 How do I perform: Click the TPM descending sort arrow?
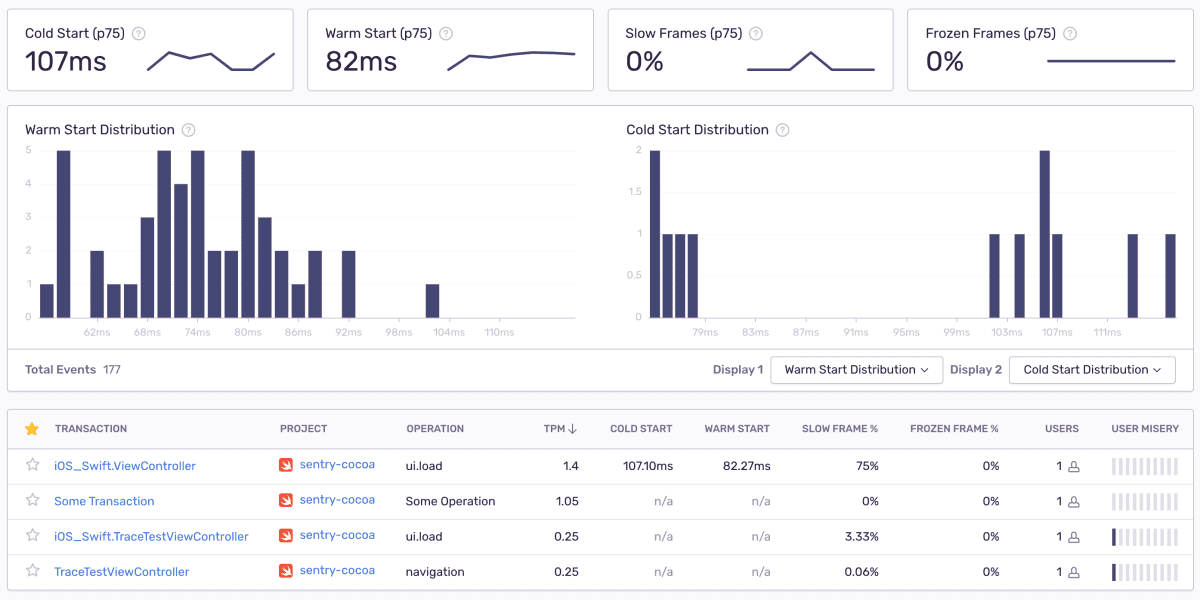click(570, 428)
